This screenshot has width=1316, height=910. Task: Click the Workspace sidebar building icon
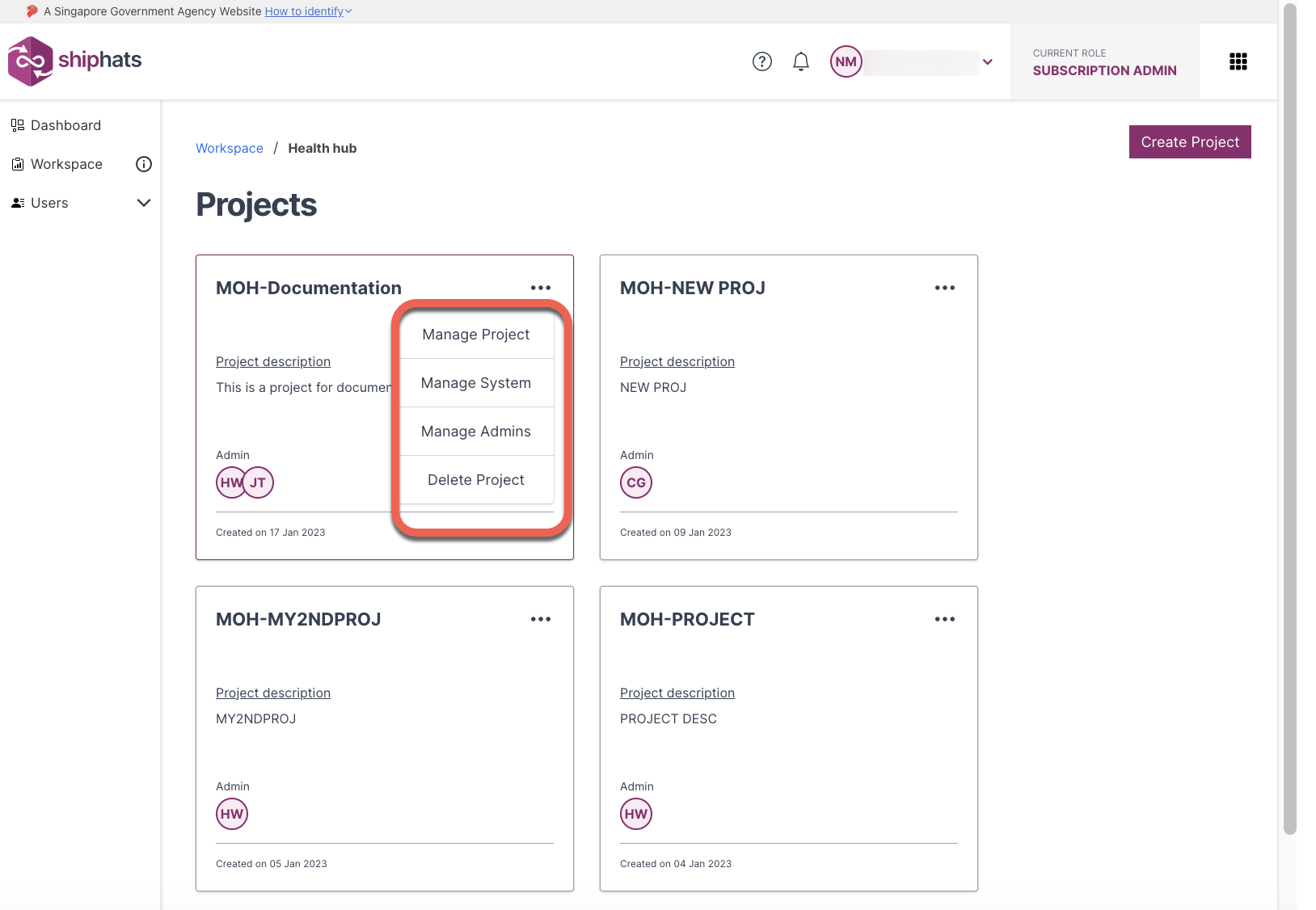click(18, 164)
